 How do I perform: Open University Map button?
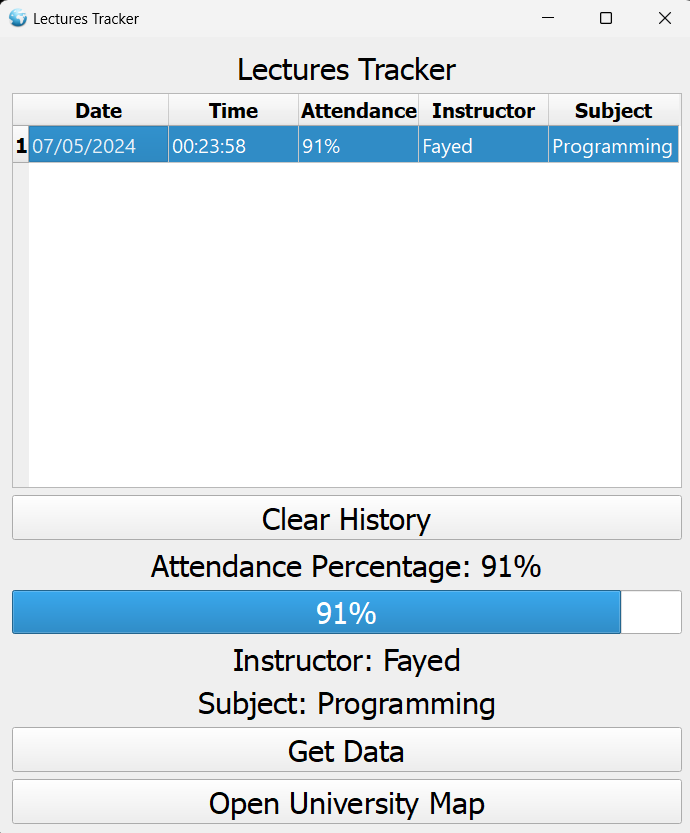346,803
